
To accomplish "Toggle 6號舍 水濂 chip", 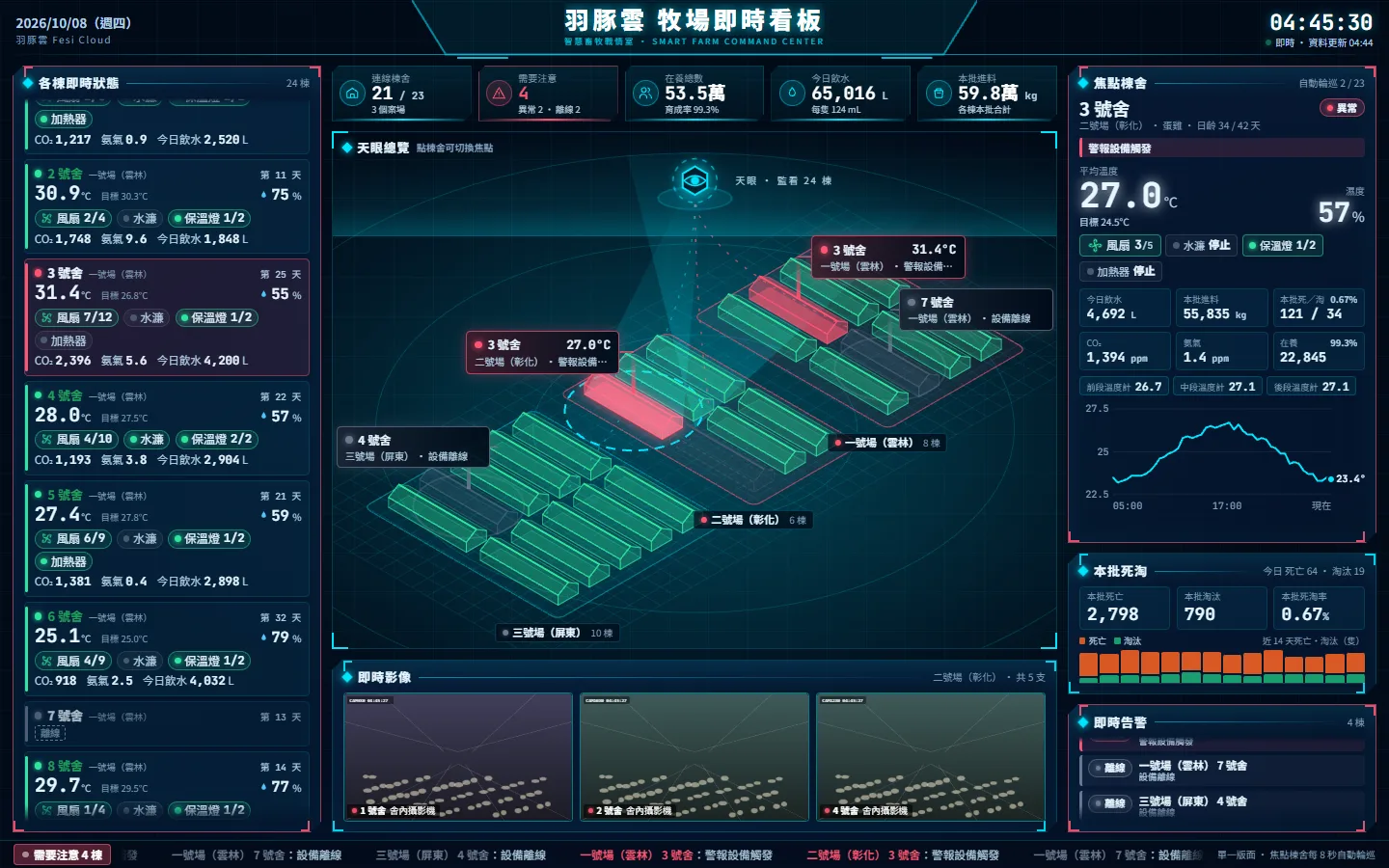I will point(140,661).
